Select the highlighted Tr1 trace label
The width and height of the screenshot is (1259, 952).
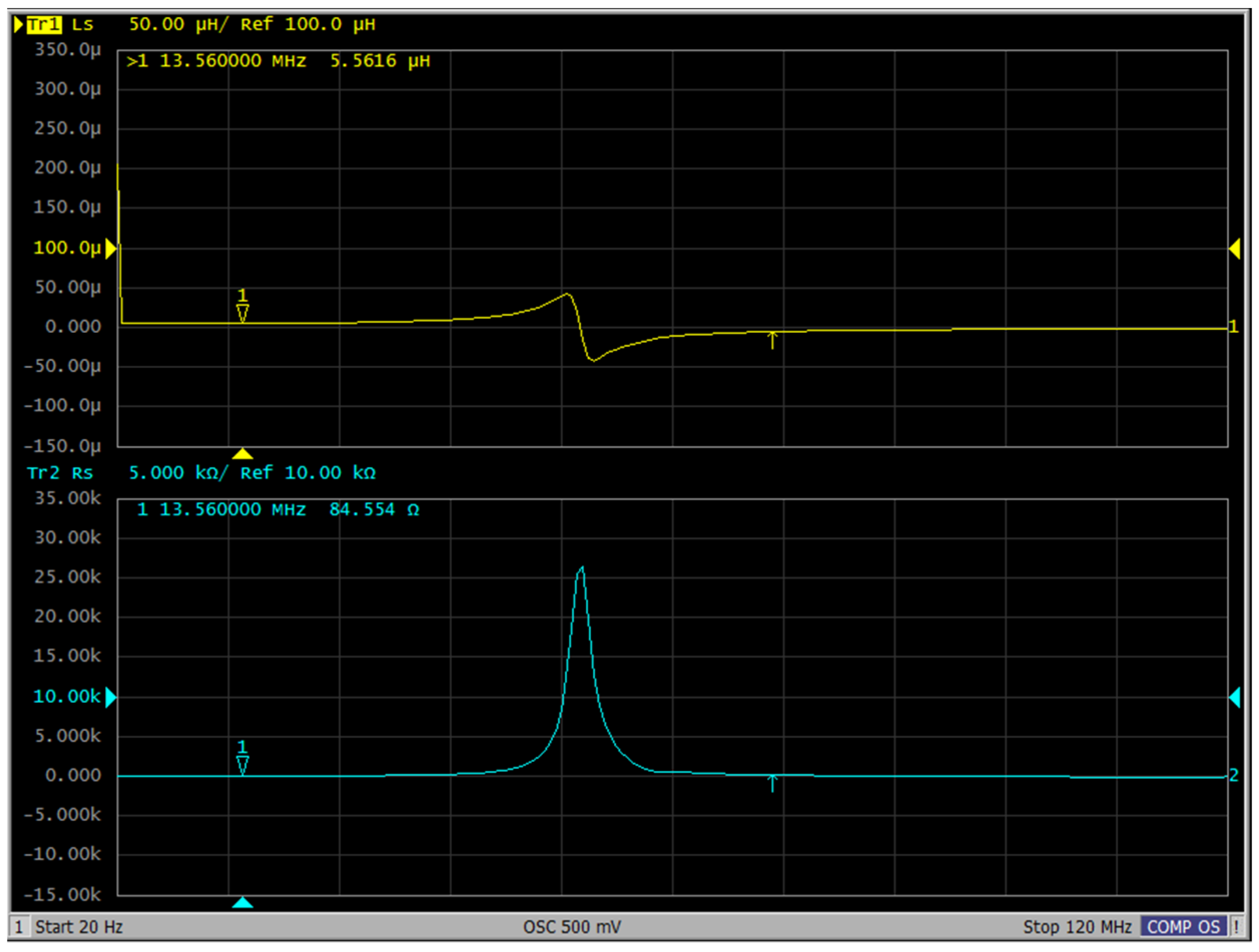coord(44,25)
